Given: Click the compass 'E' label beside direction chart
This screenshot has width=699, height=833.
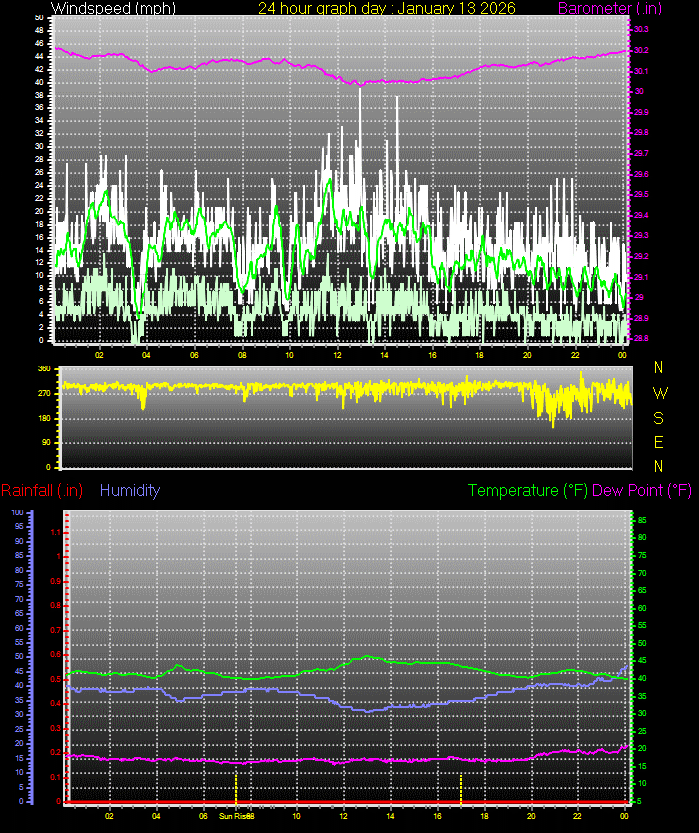Looking at the screenshot, I should coord(659,442).
